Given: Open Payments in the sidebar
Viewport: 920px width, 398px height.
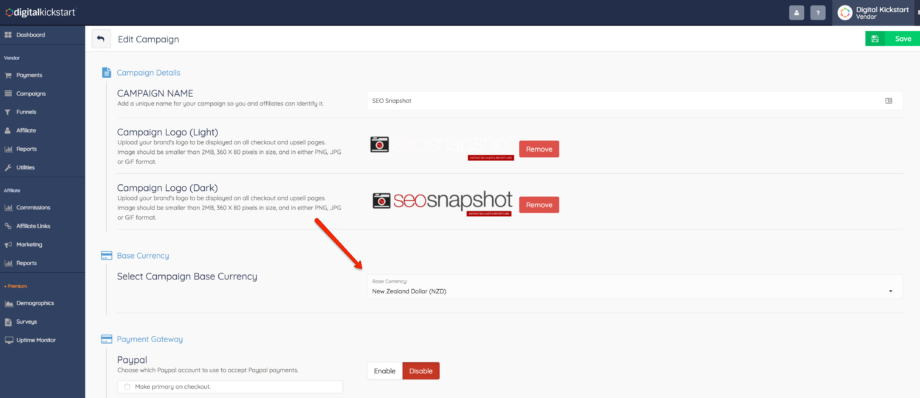Looking at the screenshot, I should point(29,75).
